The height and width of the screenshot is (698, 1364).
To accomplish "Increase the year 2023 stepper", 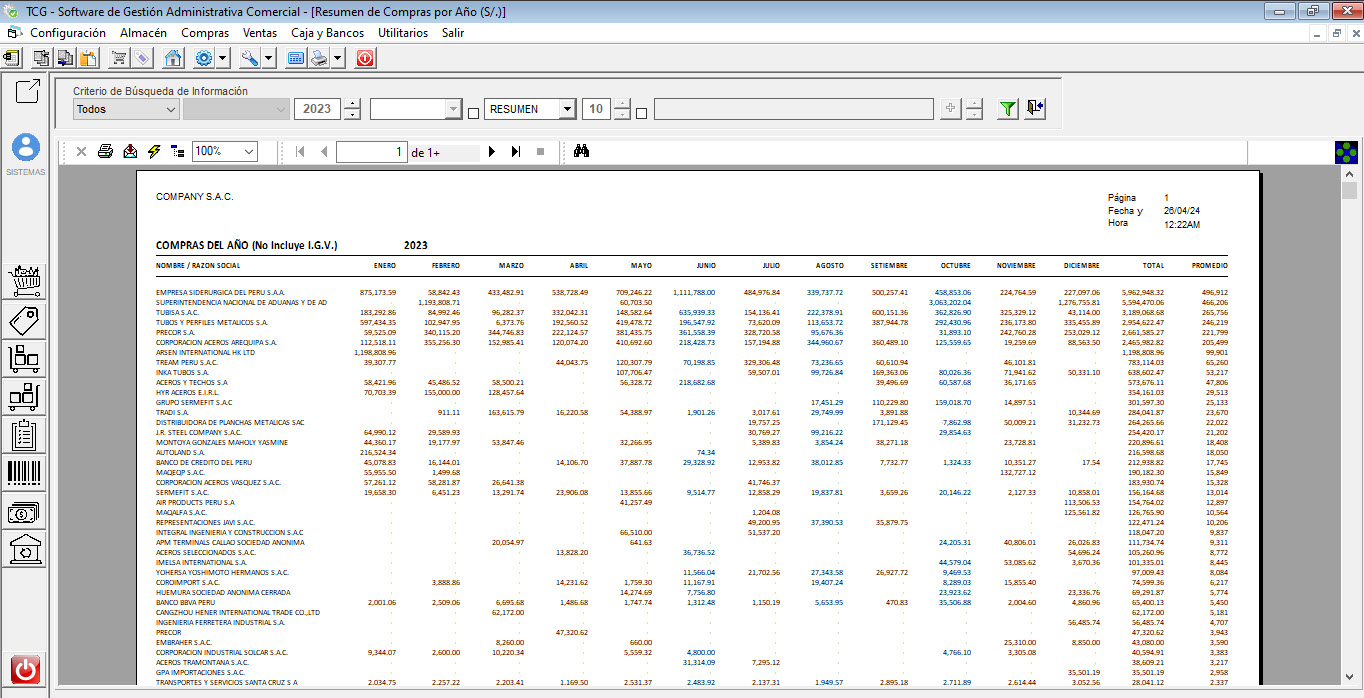I will point(351,104).
